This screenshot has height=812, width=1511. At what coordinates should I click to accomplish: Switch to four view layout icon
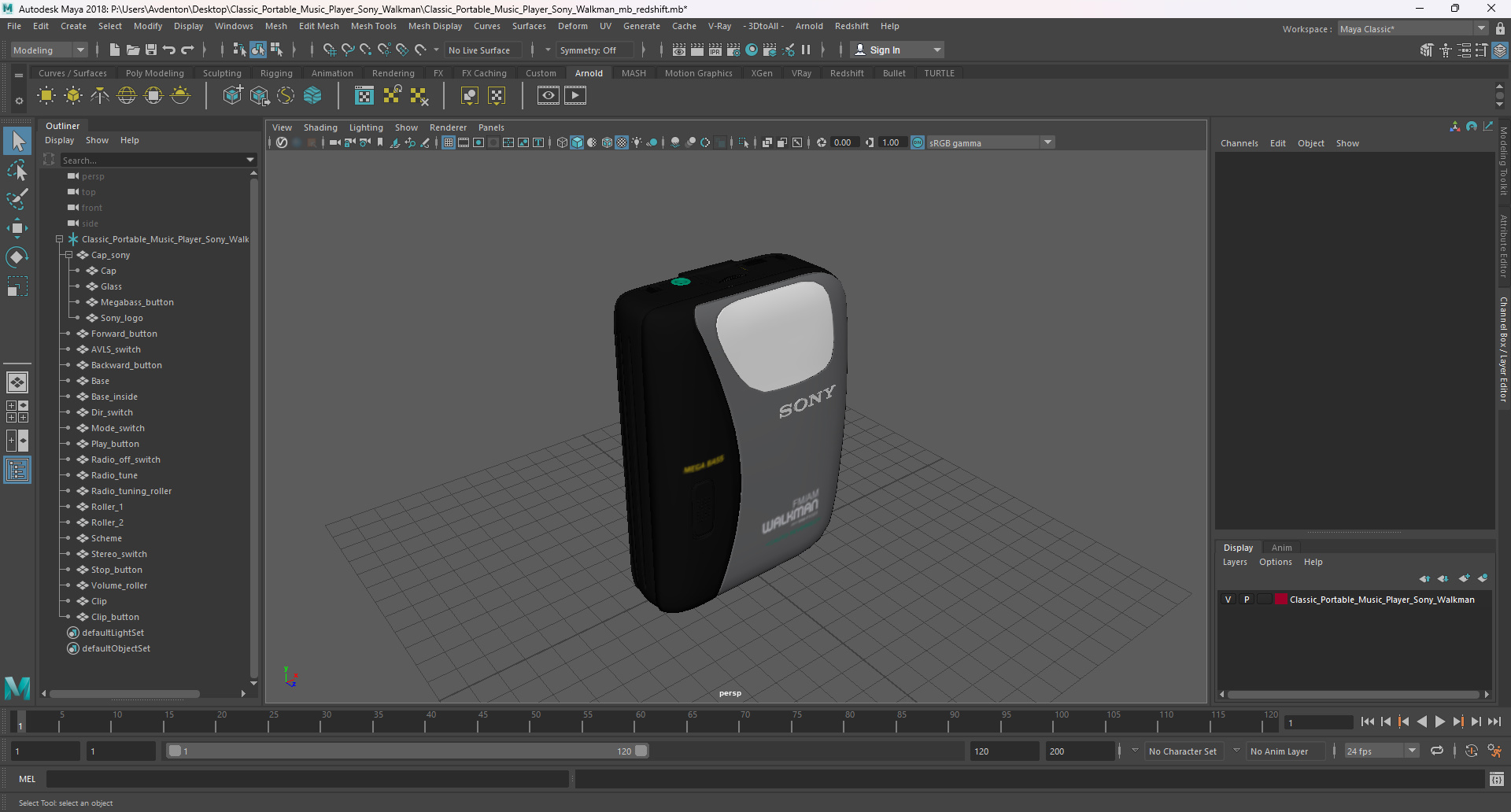(17, 412)
